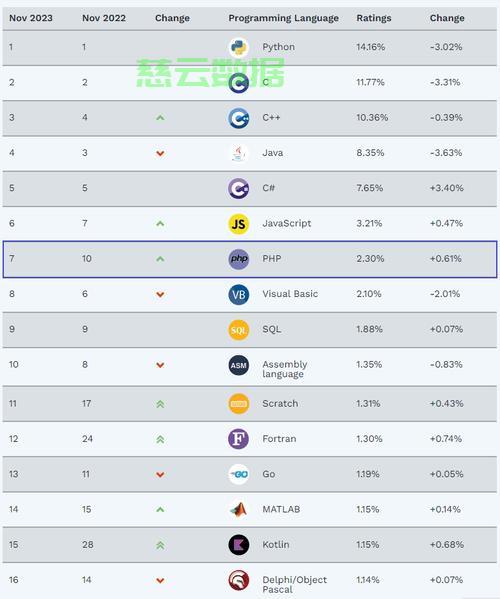Image resolution: width=500 pixels, height=599 pixels.
Task: Open the Delphi/Object Pascal name link
Action: 294,584
